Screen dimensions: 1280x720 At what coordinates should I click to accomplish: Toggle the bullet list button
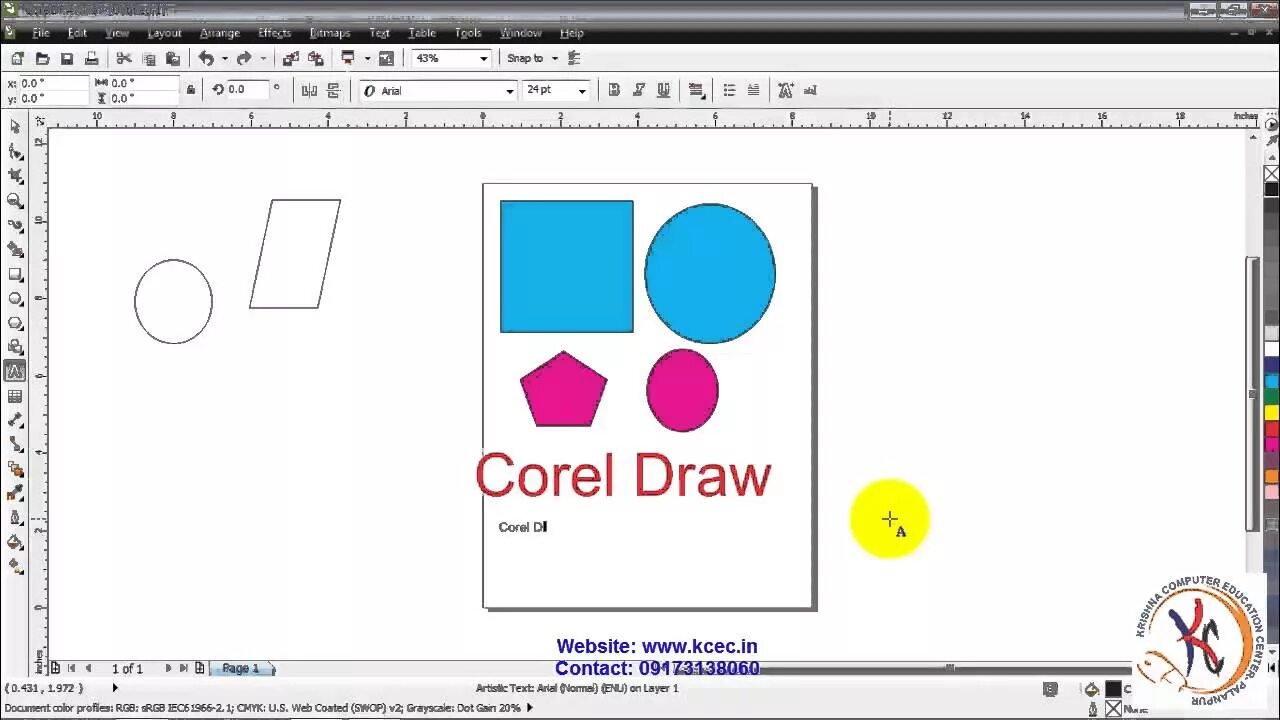pos(729,90)
